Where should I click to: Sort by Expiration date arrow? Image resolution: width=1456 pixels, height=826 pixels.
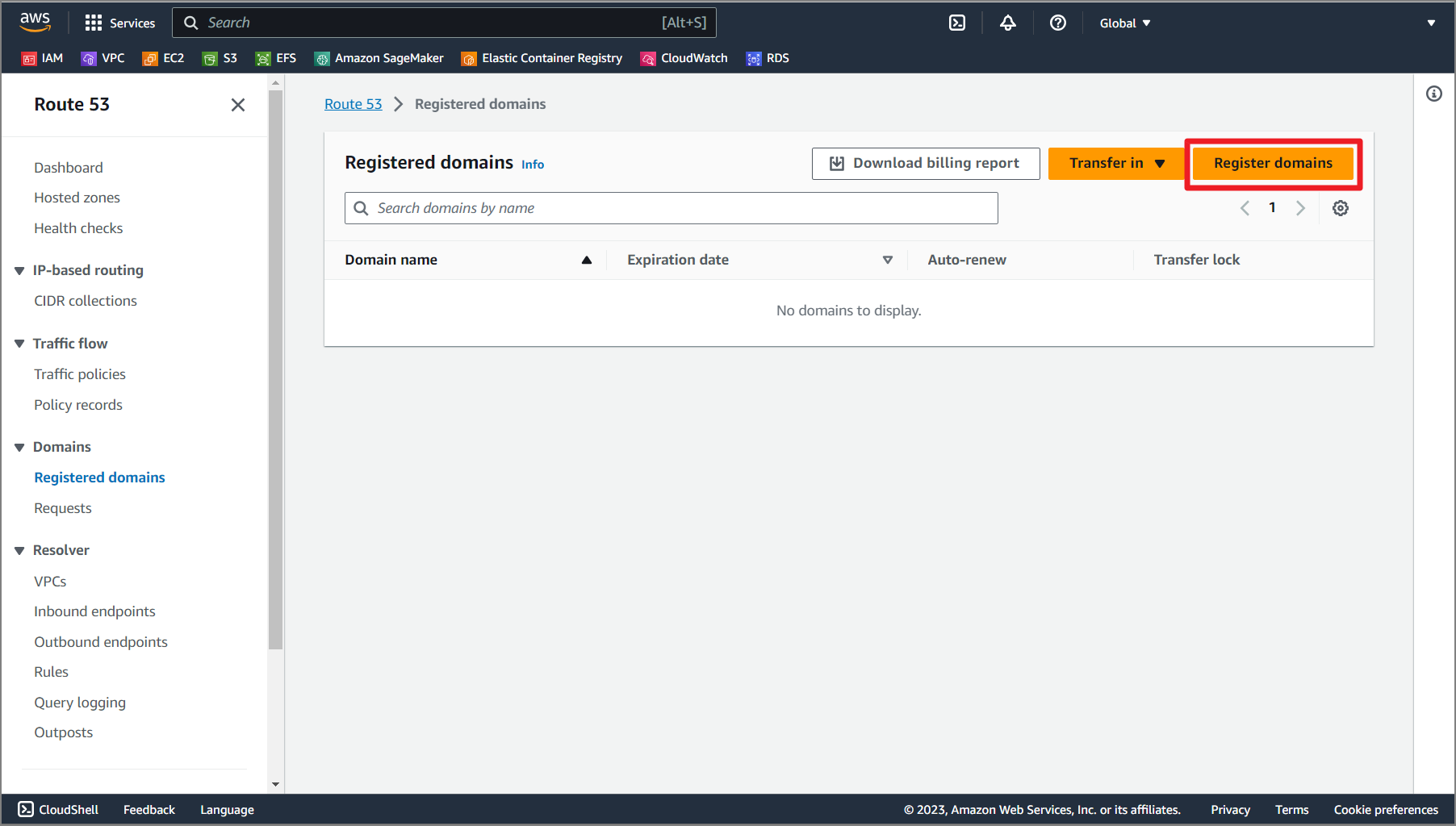click(x=887, y=260)
